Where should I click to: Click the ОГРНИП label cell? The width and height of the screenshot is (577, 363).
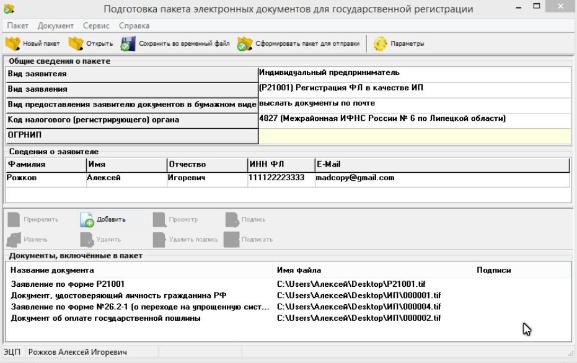(132, 135)
